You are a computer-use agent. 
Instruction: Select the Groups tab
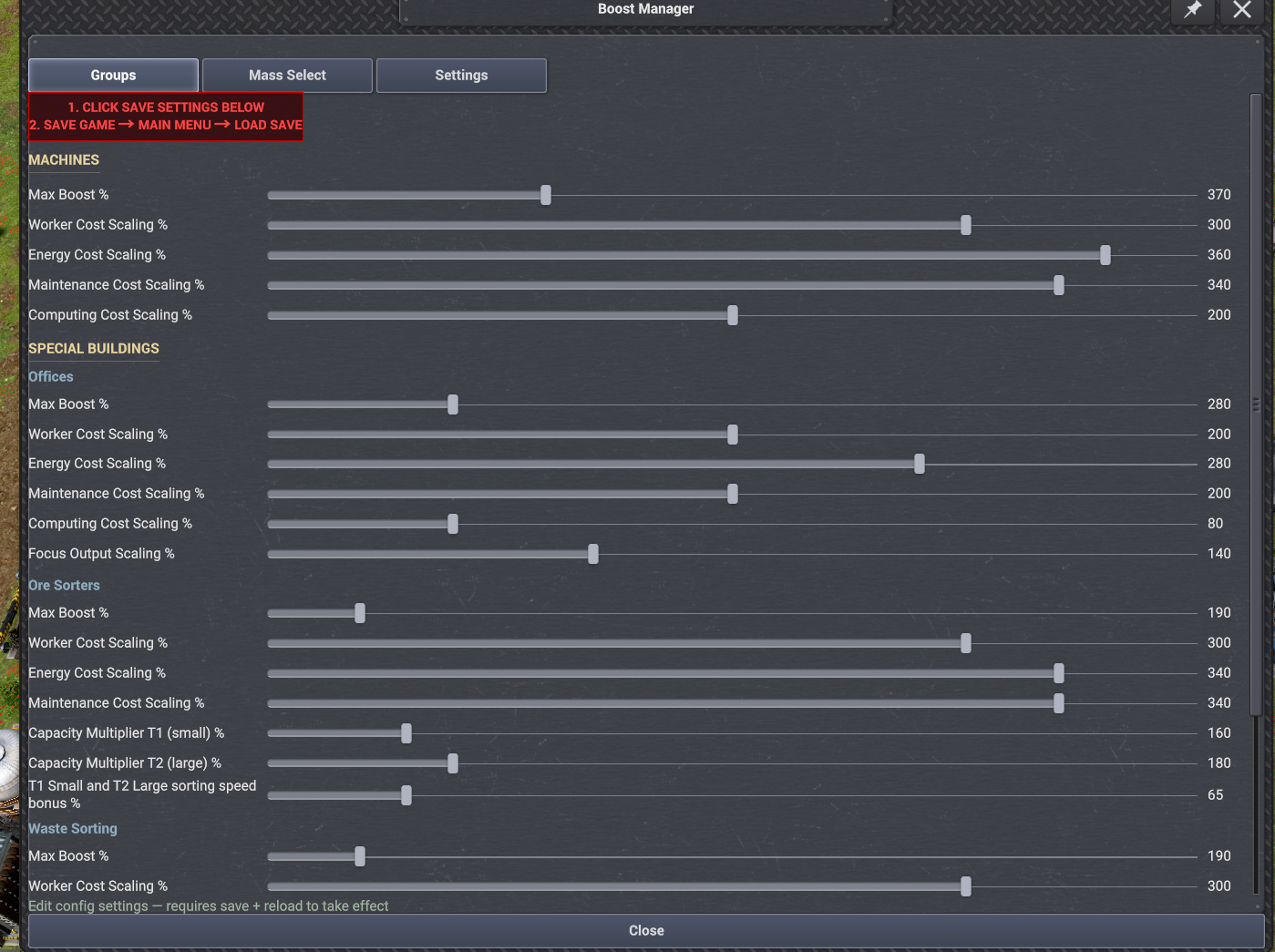113,76
